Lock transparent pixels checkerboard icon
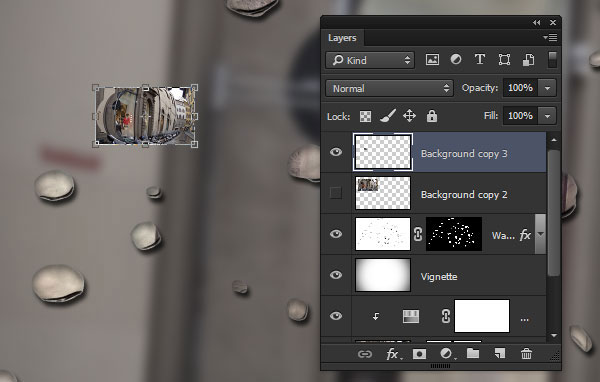This screenshot has height=382, width=600. pos(365,116)
